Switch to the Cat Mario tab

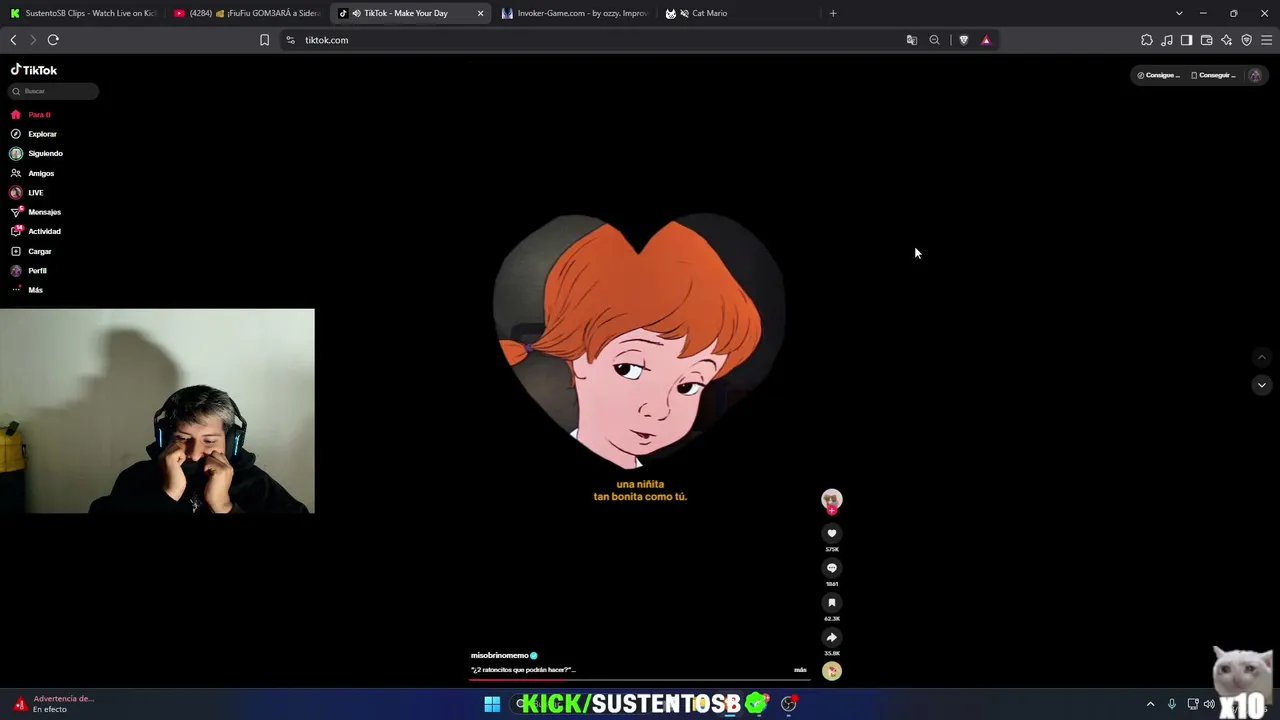[x=738, y=13]
